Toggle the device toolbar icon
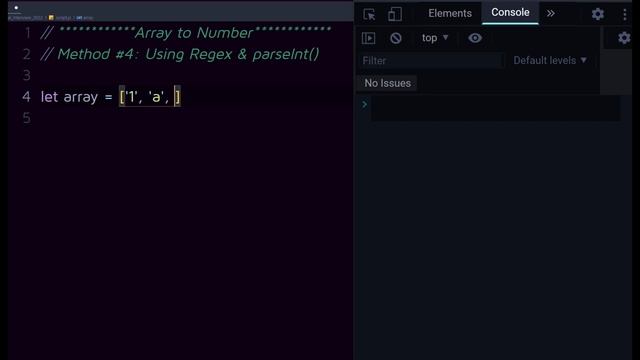Screen dimensions: 640x360 (x=394, y=14)
